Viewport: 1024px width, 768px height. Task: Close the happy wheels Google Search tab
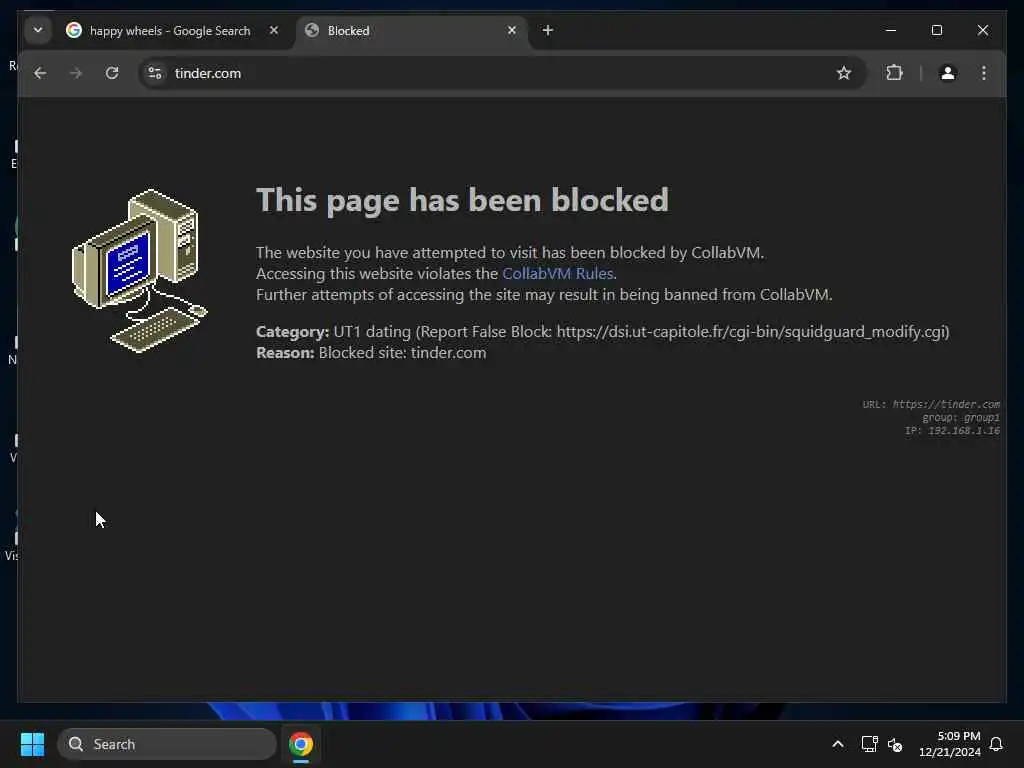pos(274,30)
